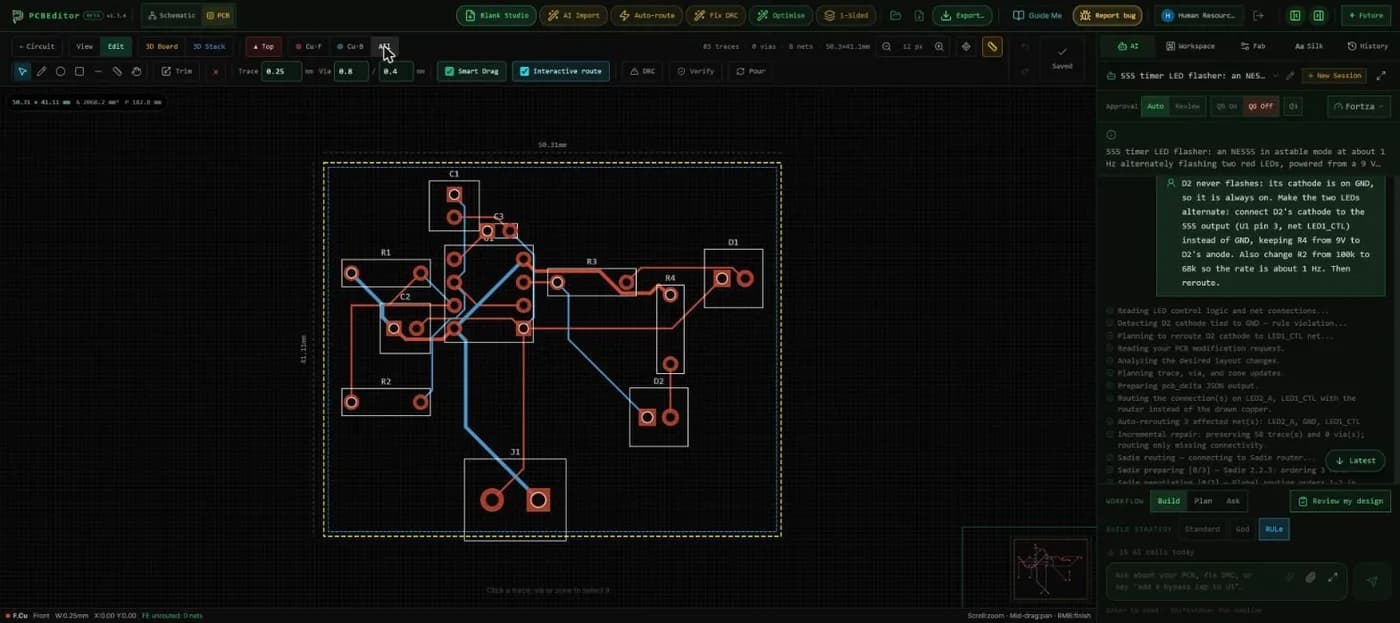1400x623 pixels.
Task: Open the Workspace panel tab
Action: click(x=1189, y=46)
